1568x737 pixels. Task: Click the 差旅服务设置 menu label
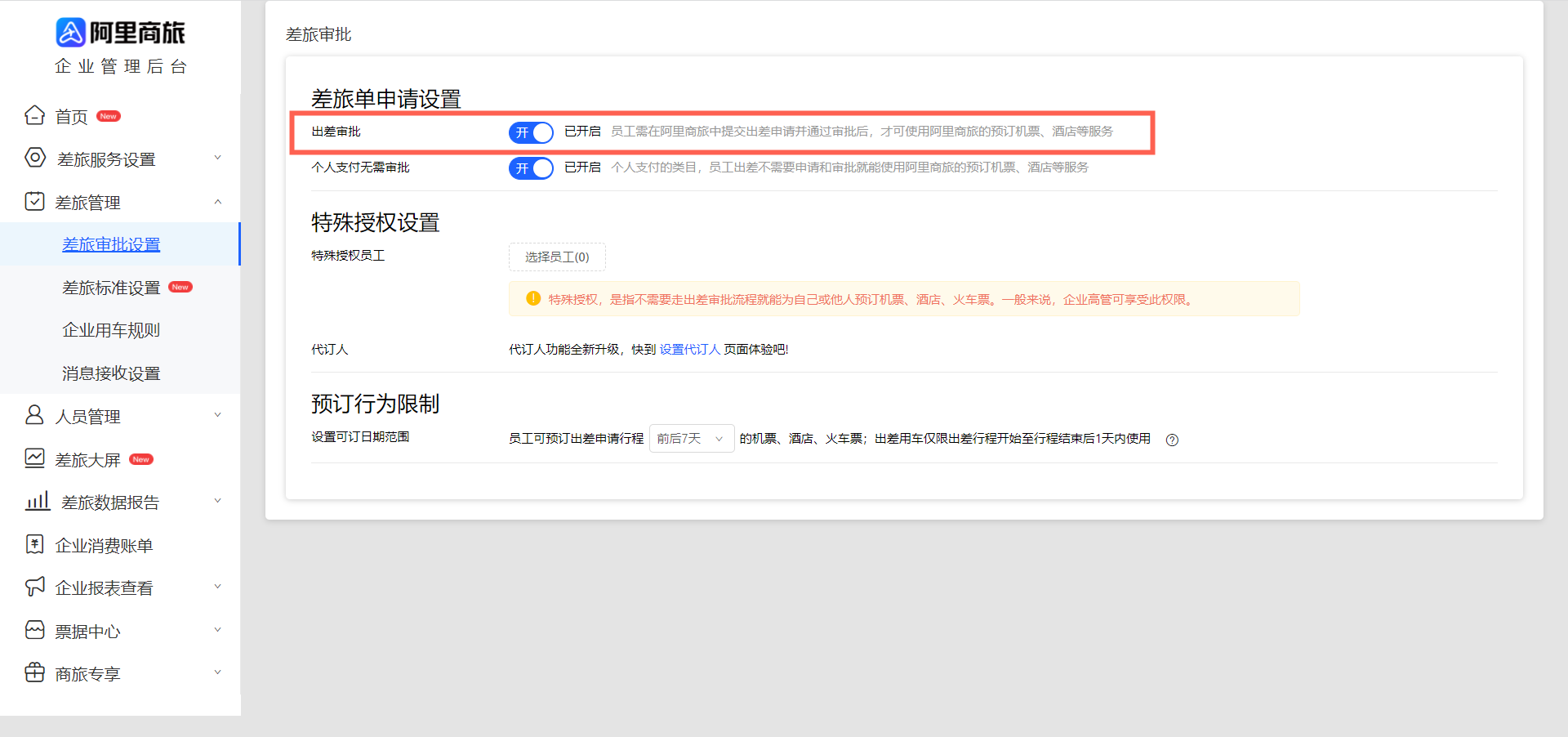tap(106, 159)
